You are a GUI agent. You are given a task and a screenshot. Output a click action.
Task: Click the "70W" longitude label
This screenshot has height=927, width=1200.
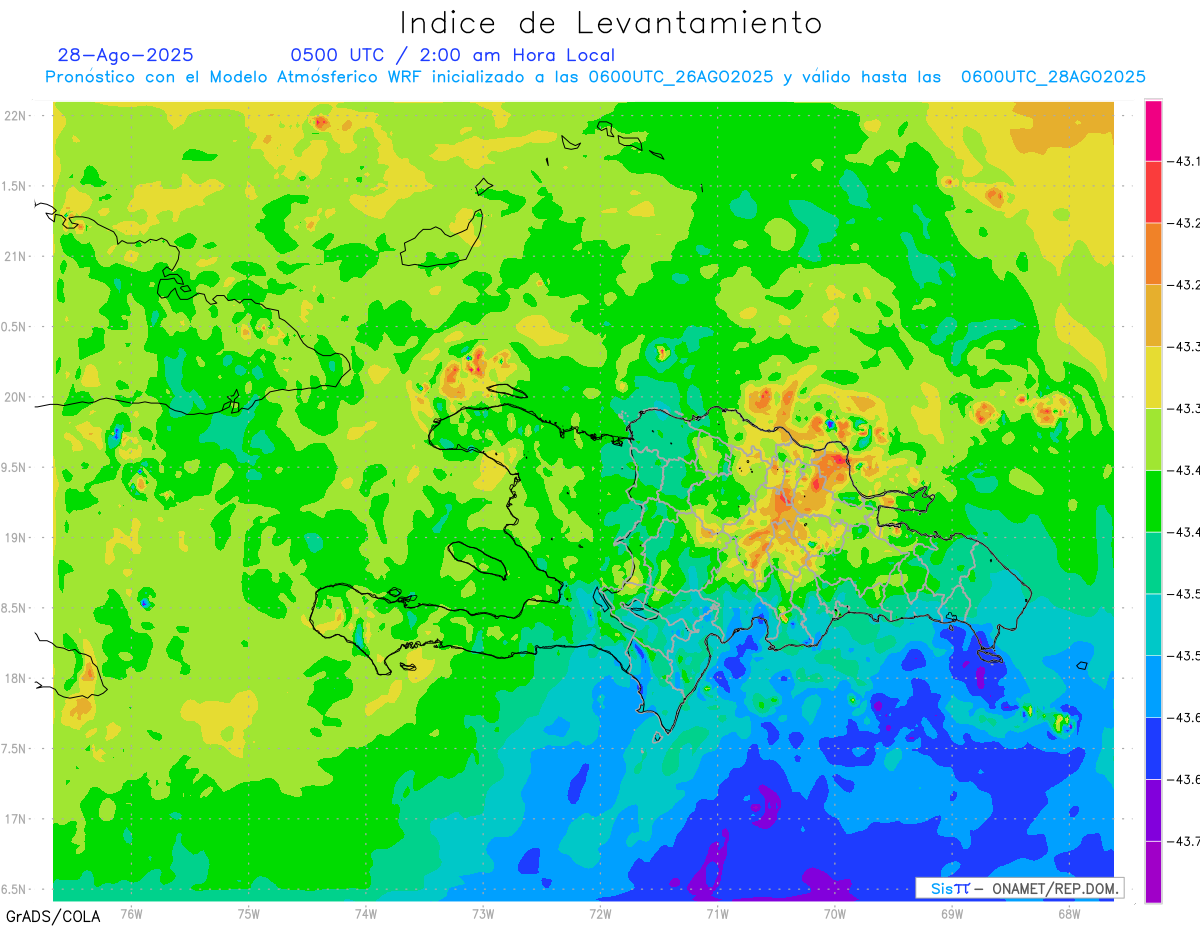[835, 914]
